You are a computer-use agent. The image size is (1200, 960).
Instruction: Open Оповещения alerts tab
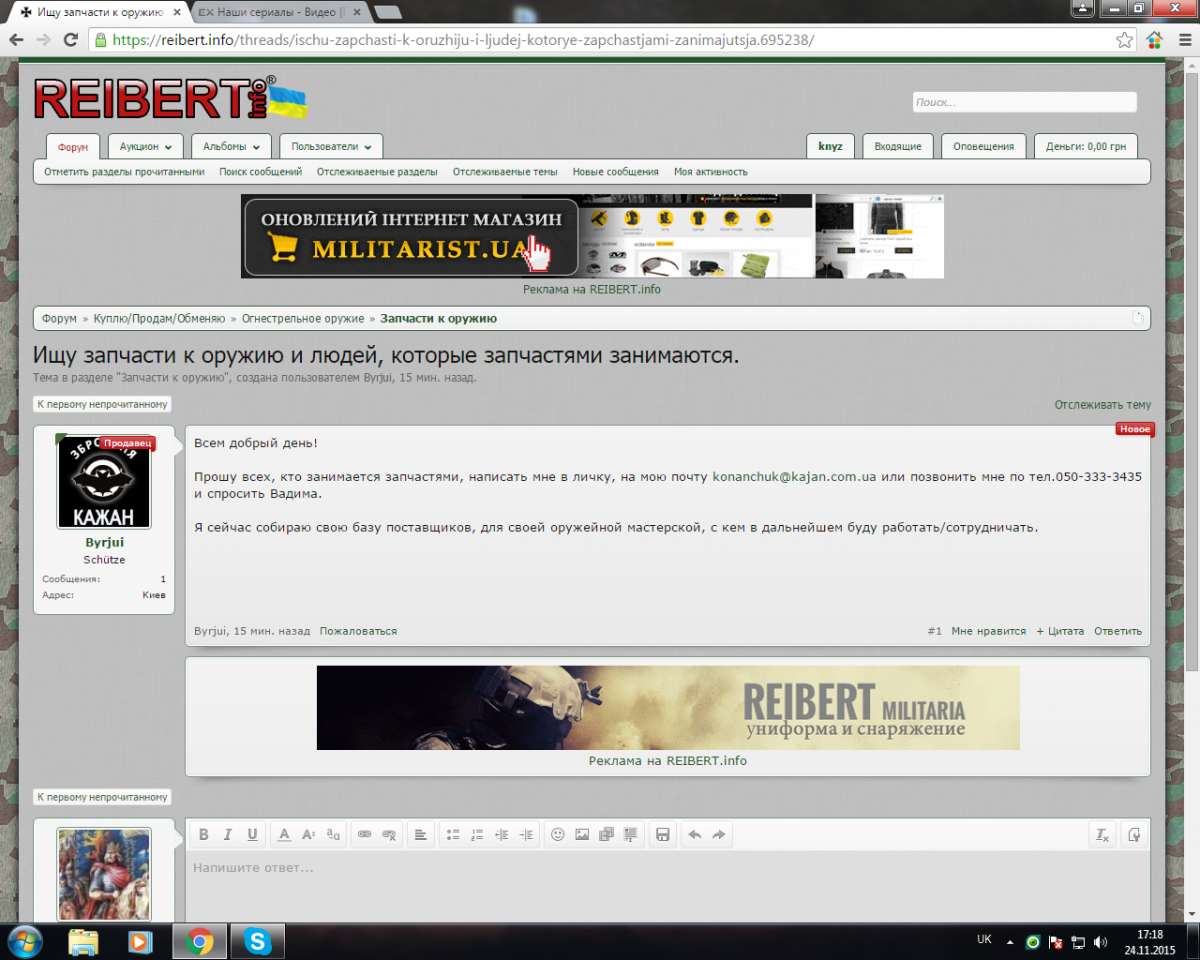pyautogui.click(x=983, y=146)
